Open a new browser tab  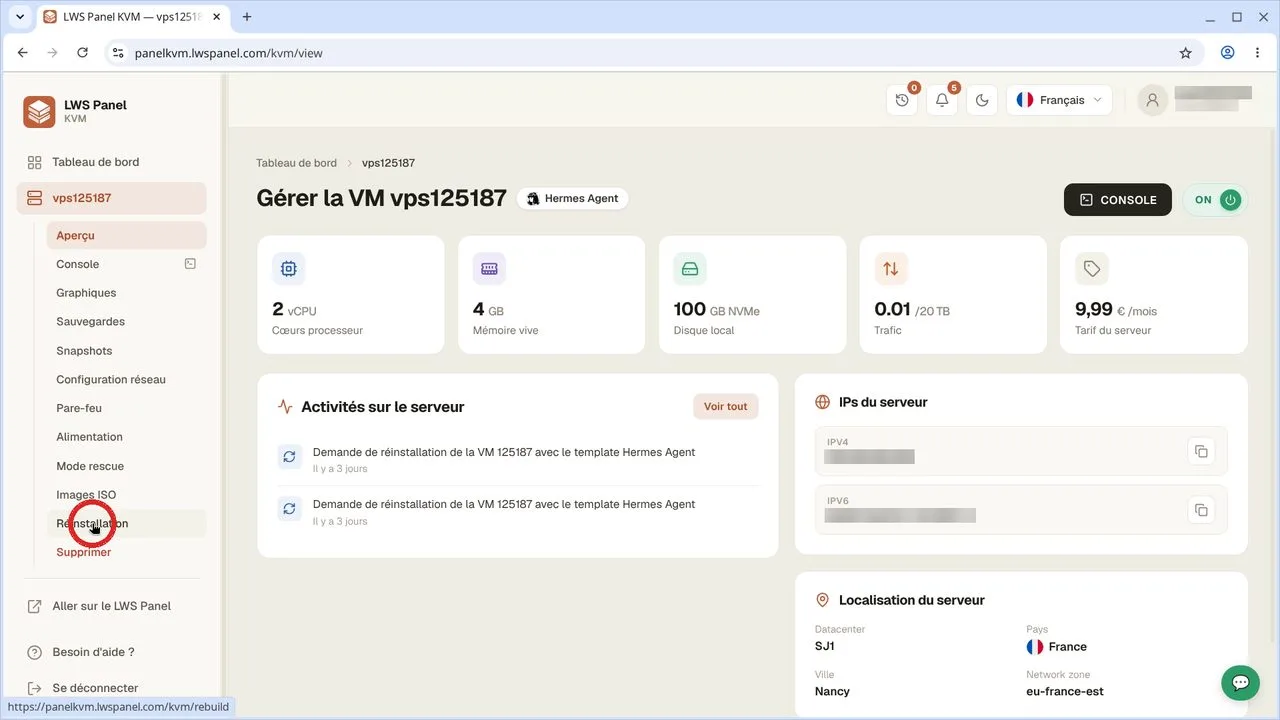(247, 17)
